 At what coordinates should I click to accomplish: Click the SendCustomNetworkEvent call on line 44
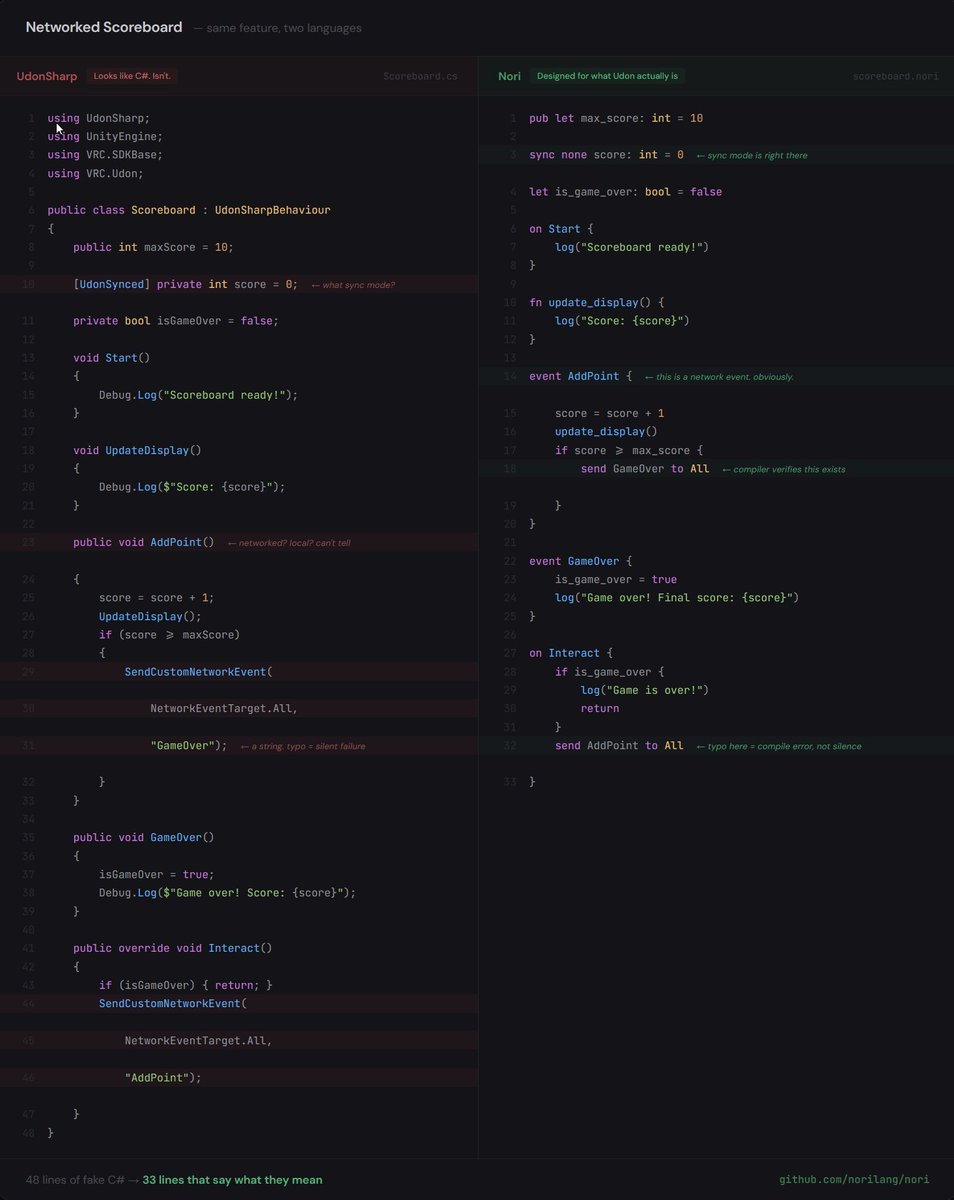[172, 1004]
